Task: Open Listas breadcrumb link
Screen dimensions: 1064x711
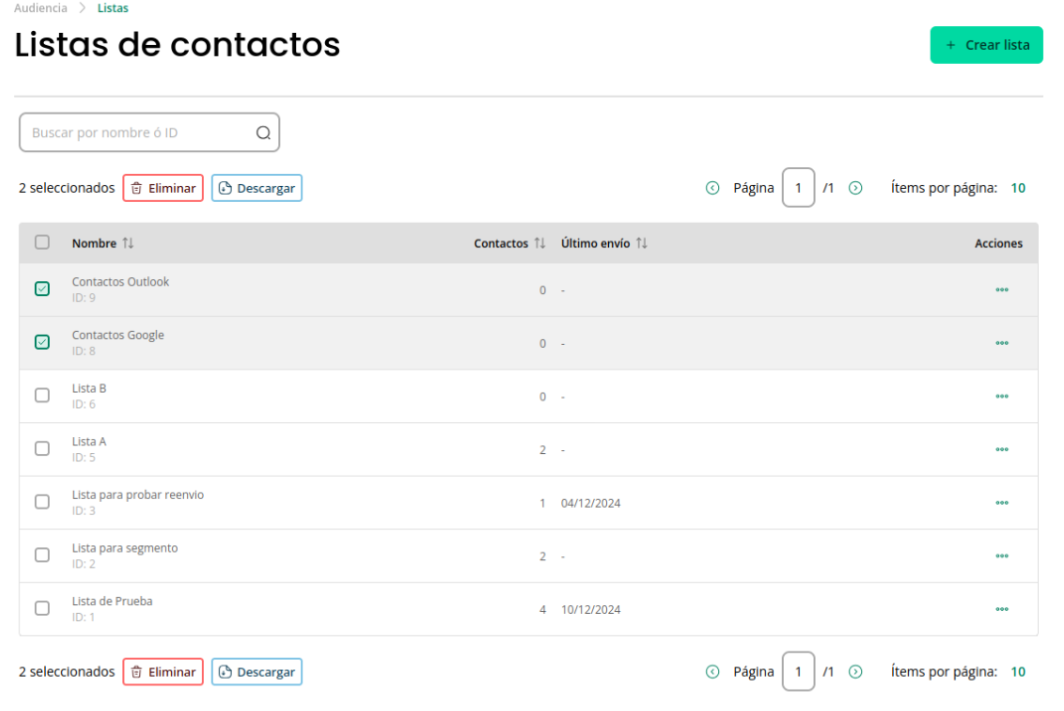Action: pos(113,8)
